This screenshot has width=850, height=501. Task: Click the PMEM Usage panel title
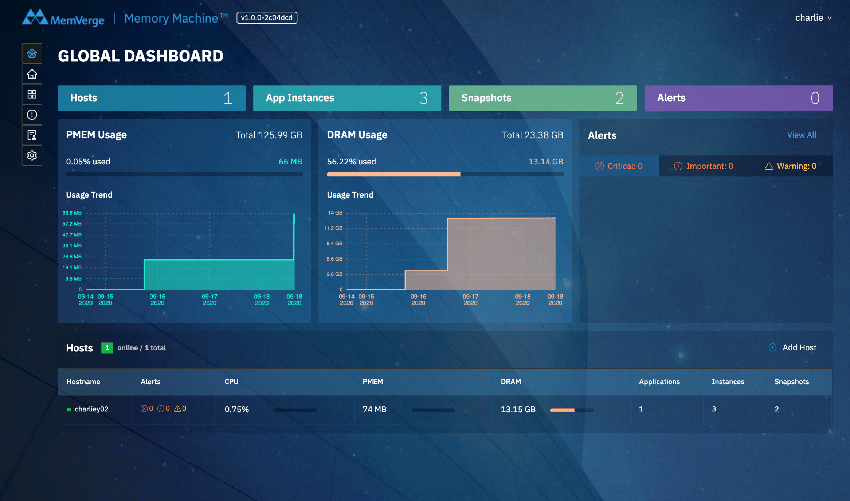coord(96,135)
